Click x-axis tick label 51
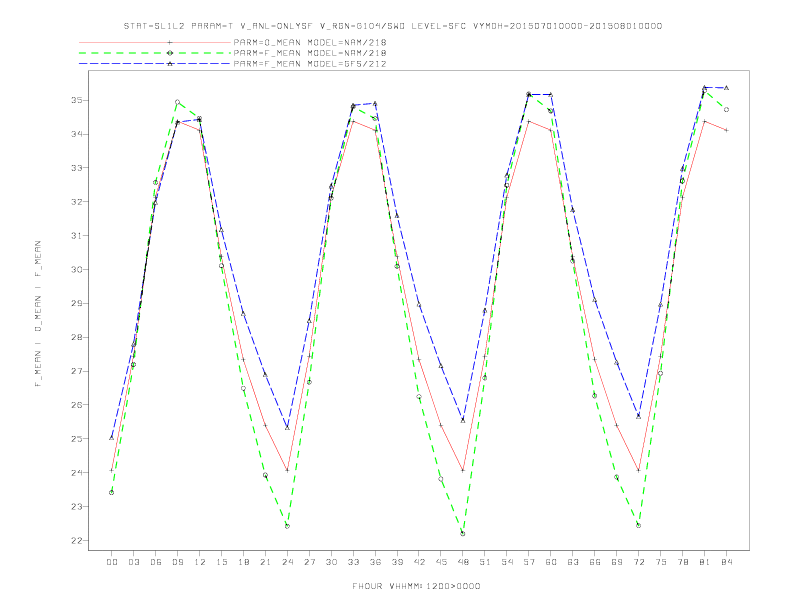This screenshot has width=792, height=612. (x=485, y=562)
